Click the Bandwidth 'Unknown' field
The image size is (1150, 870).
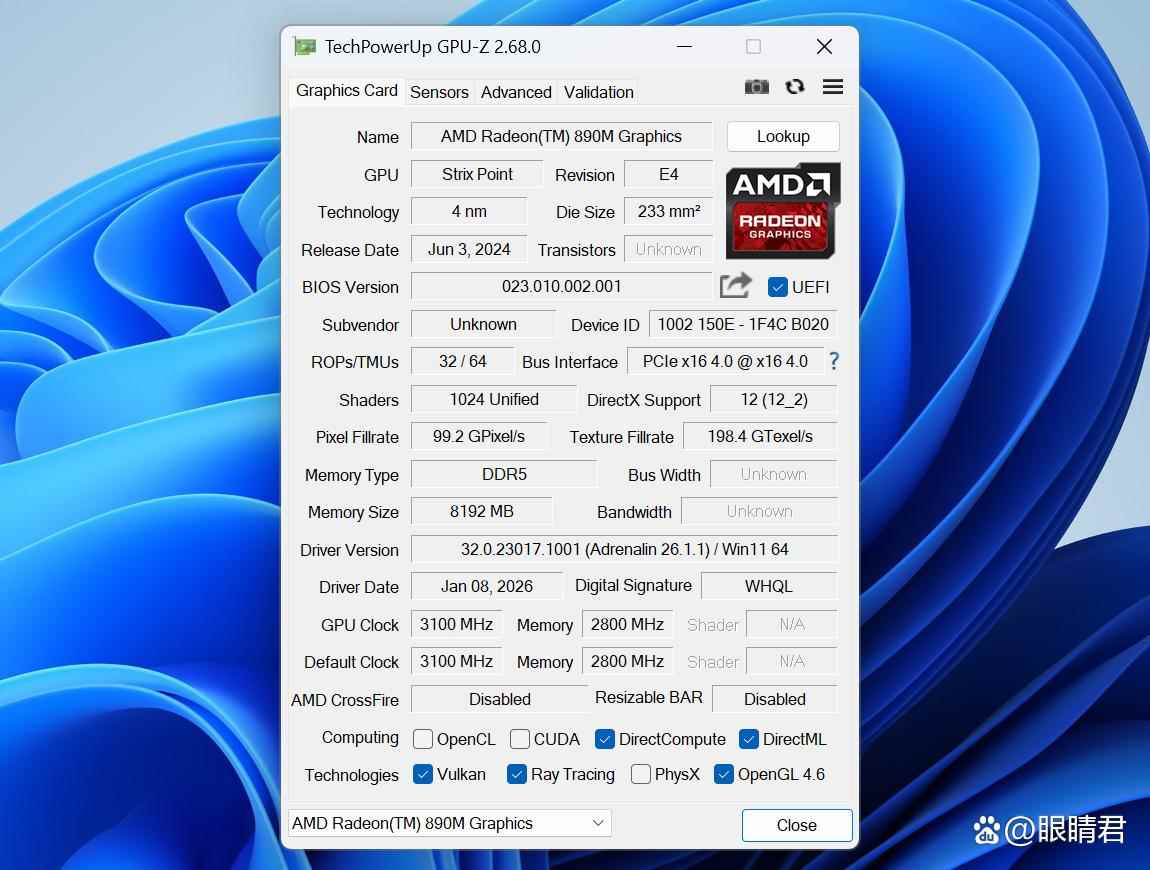click(x=759, y=511)
